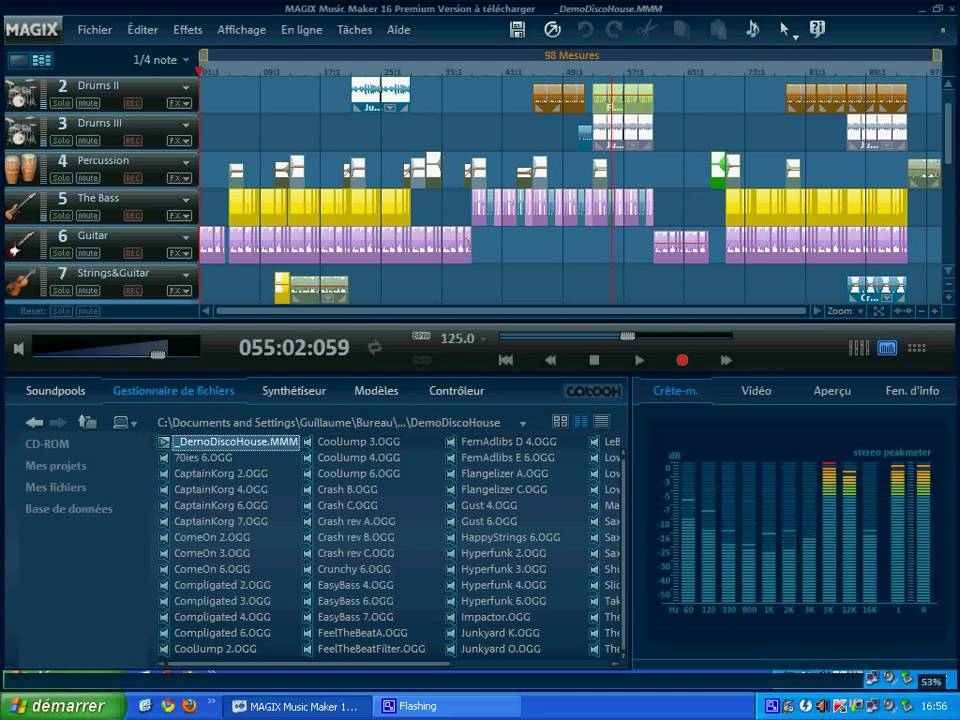Screen dimensions: 960x720
Task: Open the Drums II track FX menu
Action: pyautogui.click(x=179, y=103)
